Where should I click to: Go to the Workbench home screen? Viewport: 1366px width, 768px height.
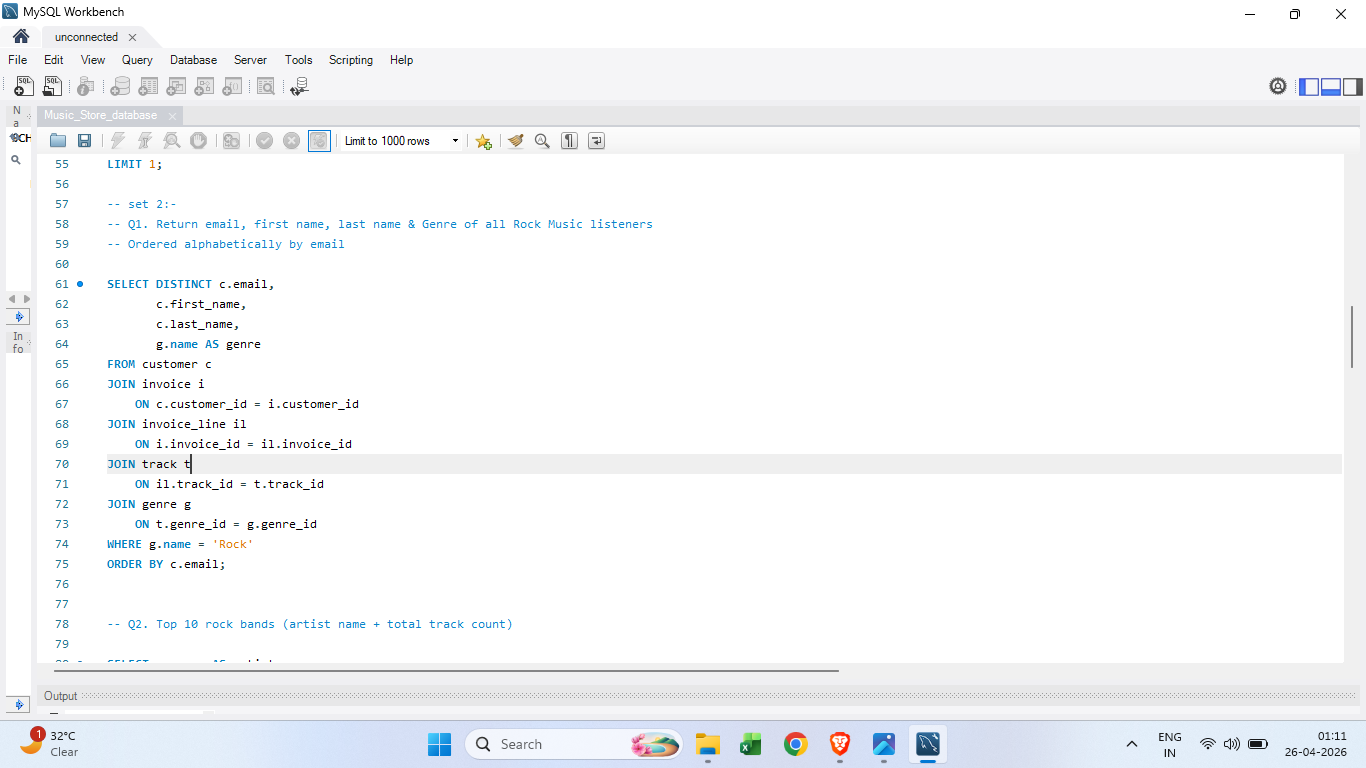point(21,37)
